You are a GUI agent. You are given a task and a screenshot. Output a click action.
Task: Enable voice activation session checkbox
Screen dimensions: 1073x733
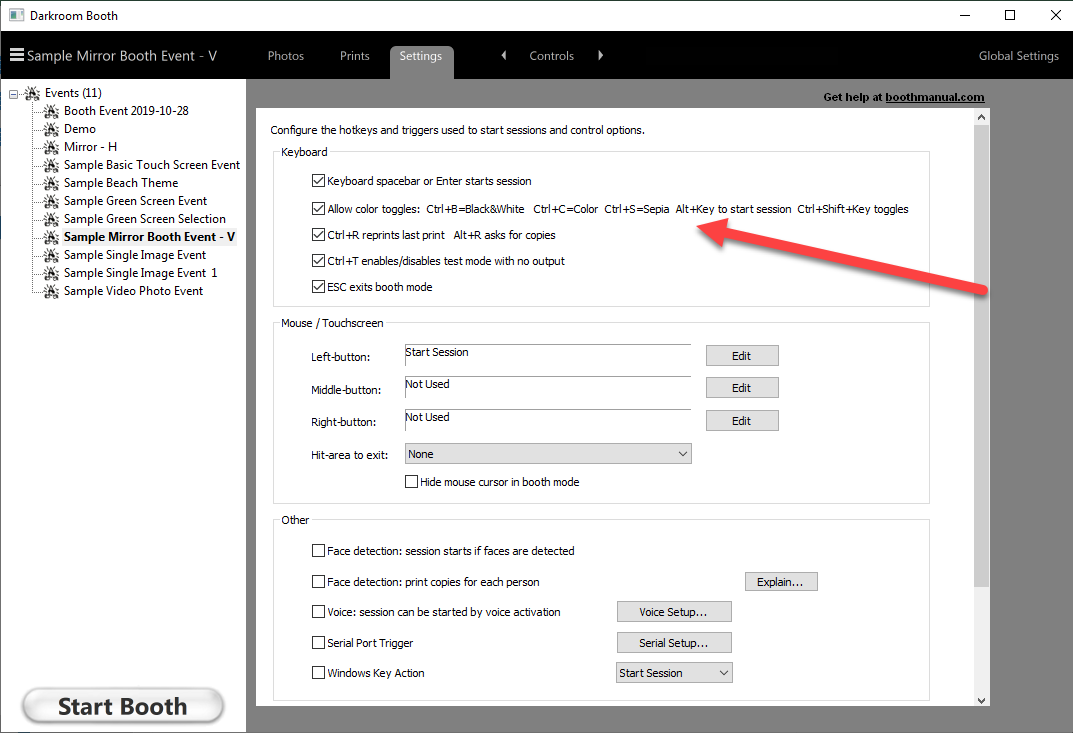click(x=318, y=611)
